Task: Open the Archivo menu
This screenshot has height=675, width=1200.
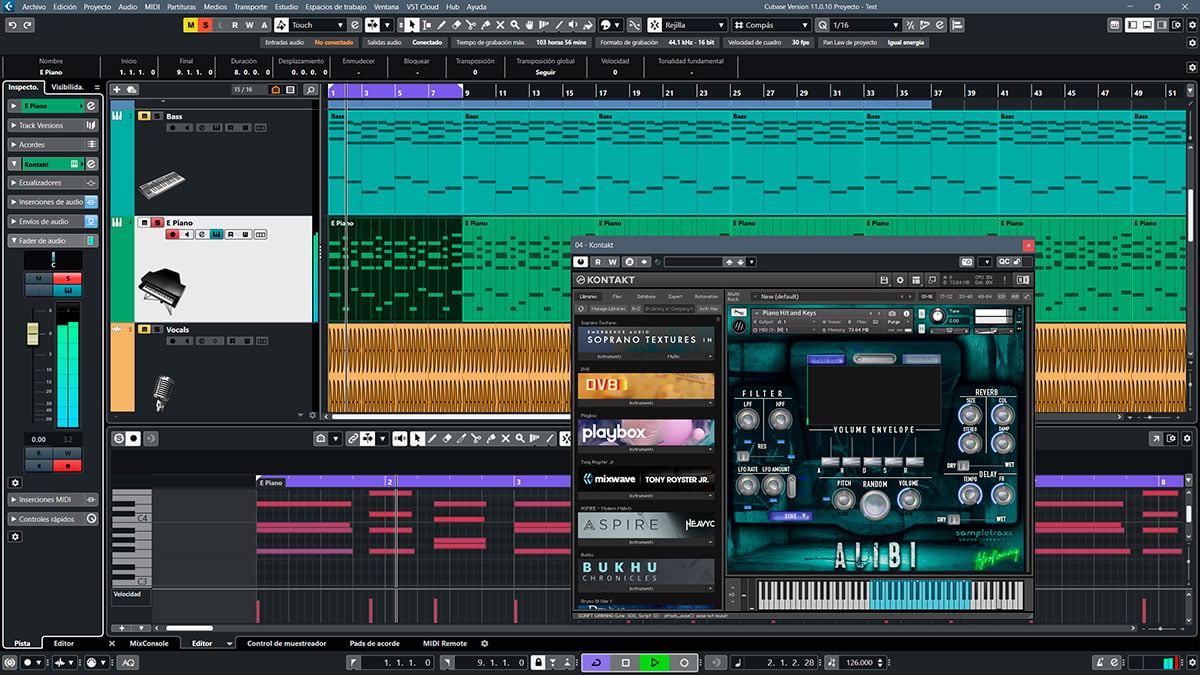Action: pyautogui.click(x=35, y=7)
